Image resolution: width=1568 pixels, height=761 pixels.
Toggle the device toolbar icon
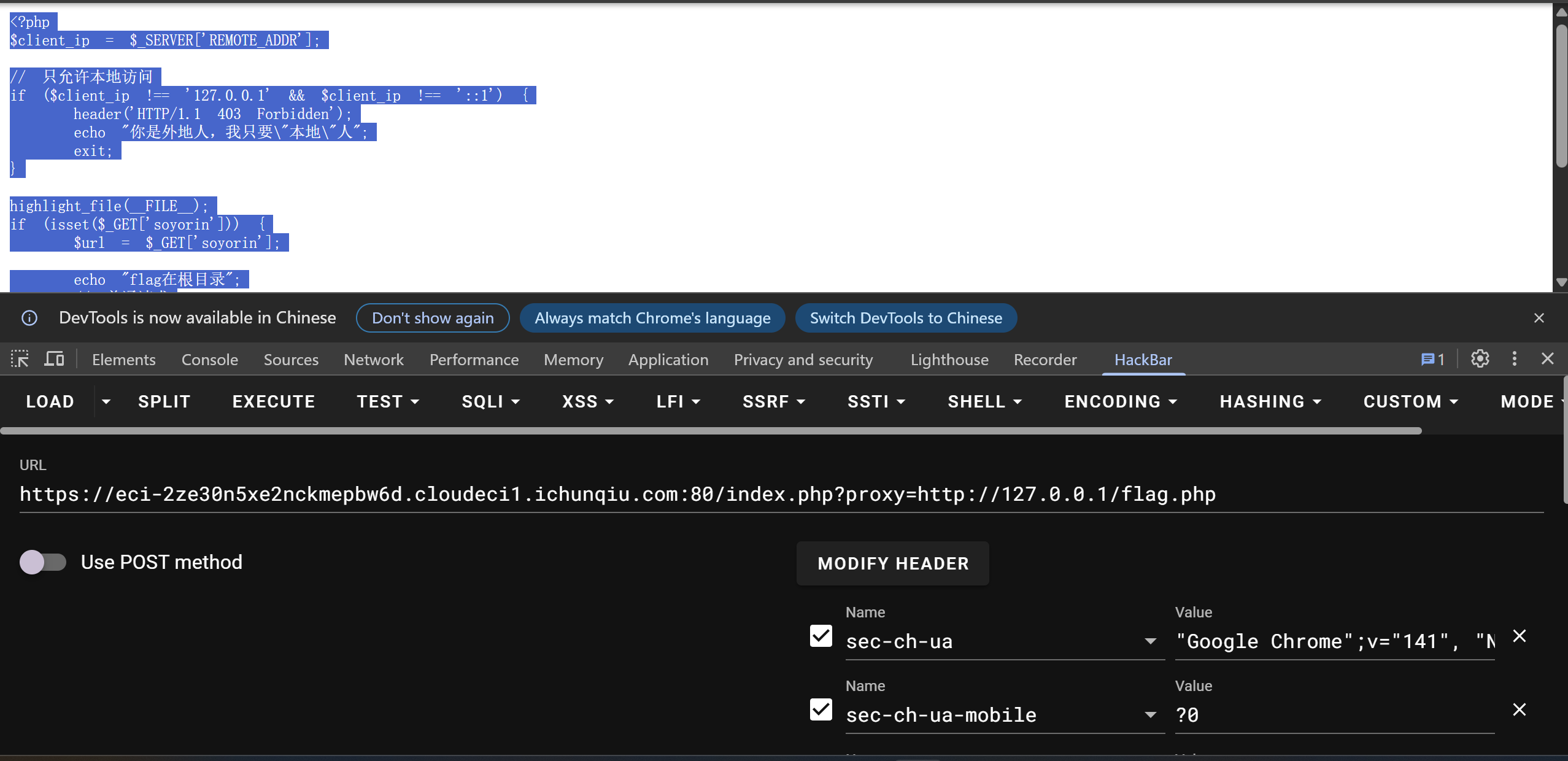coord(54,359)
